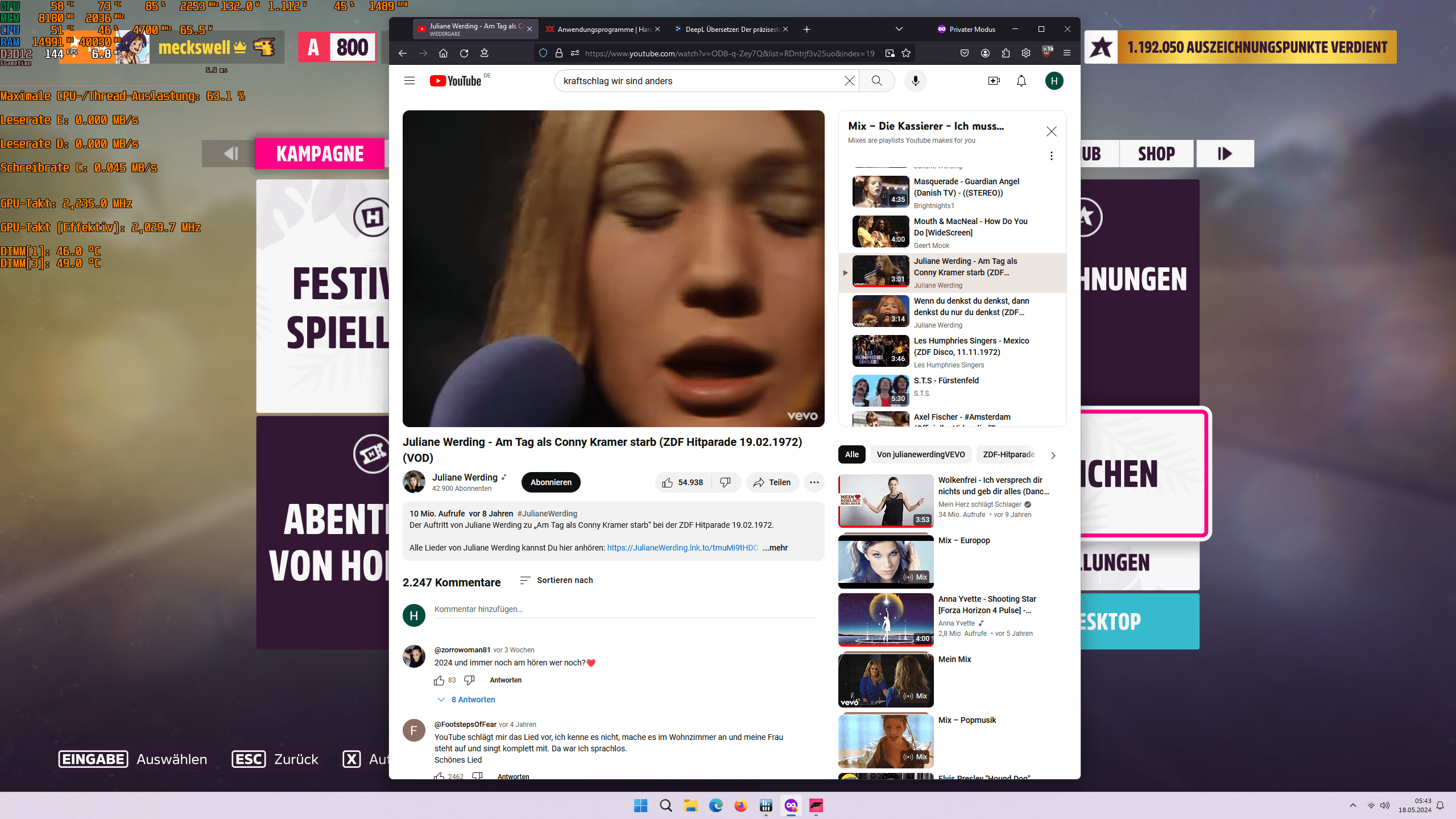Viewport: 1456px width, 819px height.
Task: Open File Explorer from taskbar
Action: pos(690,805)
